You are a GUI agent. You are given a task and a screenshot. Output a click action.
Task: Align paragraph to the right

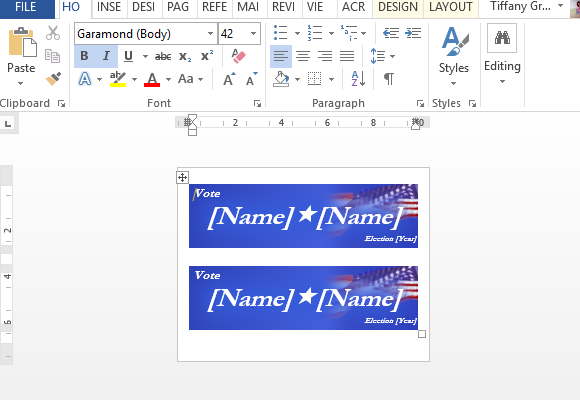[325, 56]
